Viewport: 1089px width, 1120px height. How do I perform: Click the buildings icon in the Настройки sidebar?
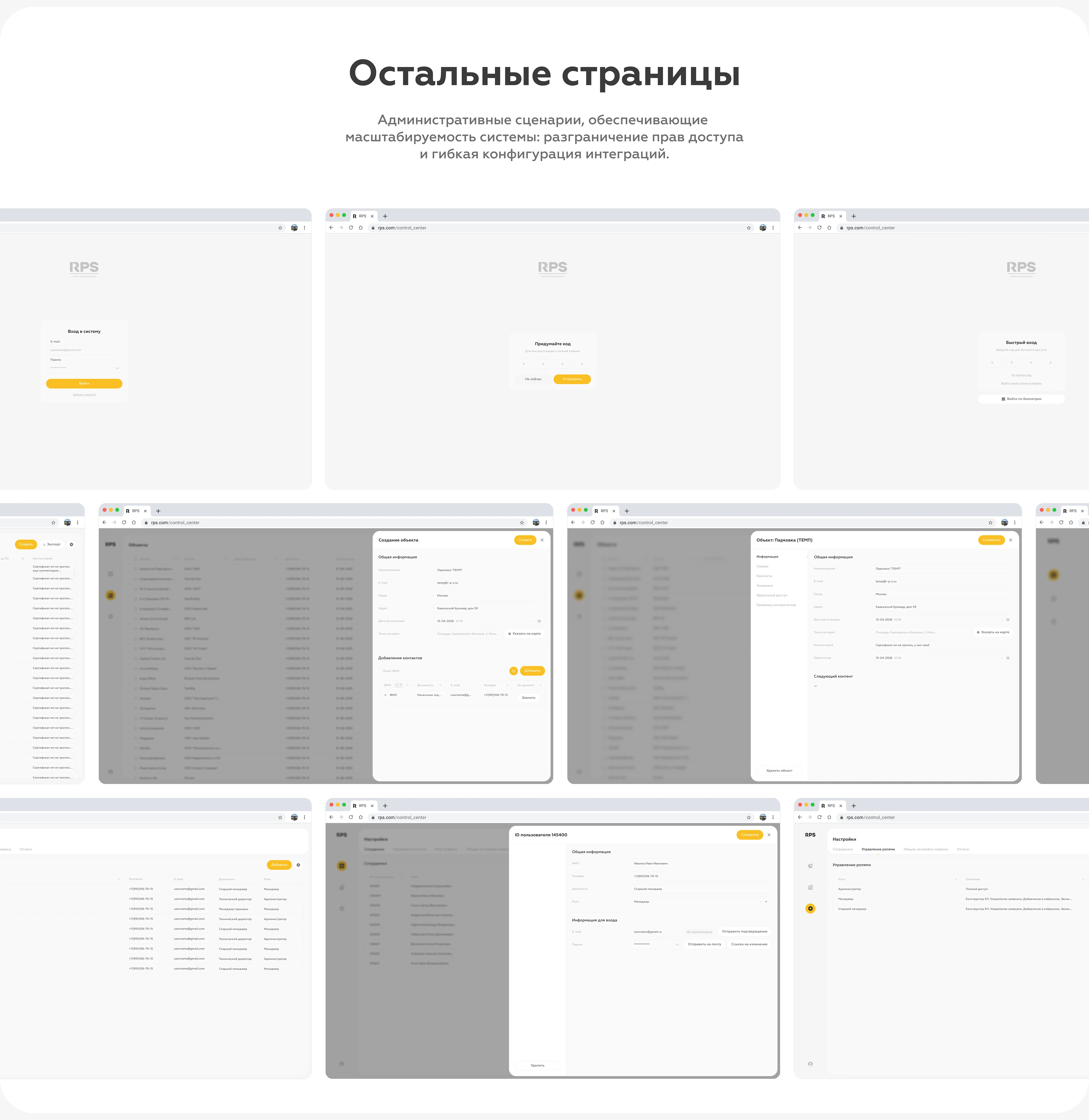pyautogui.click(x=810, y=887)
